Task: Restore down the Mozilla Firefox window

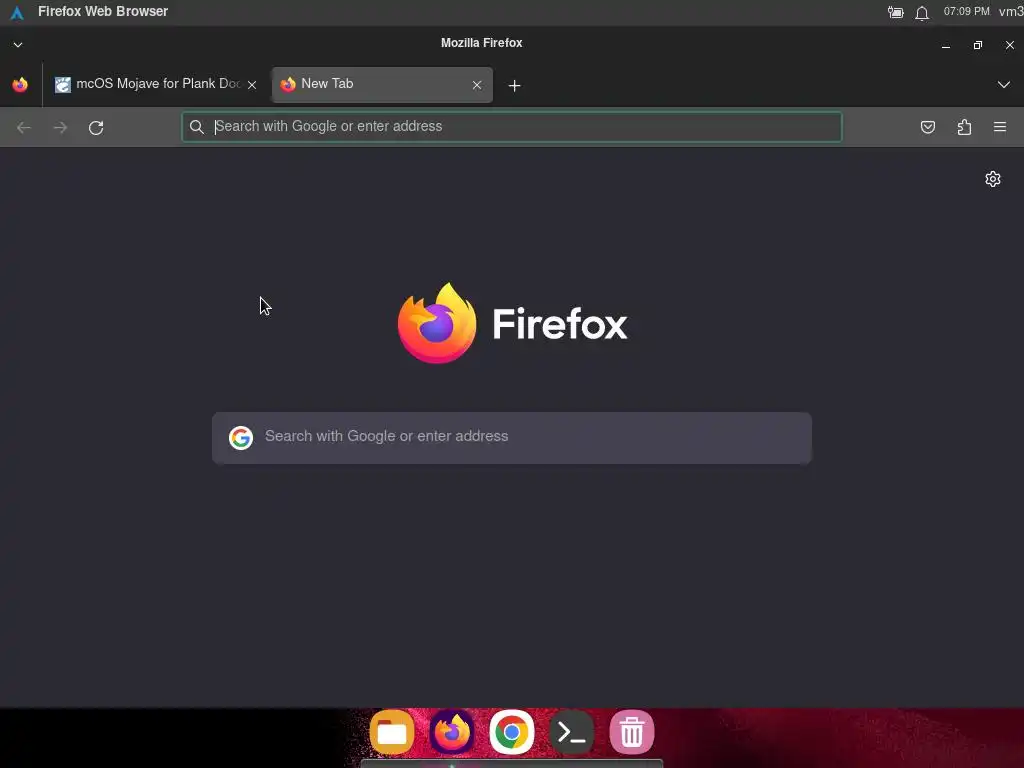Action: coord(978,45)
